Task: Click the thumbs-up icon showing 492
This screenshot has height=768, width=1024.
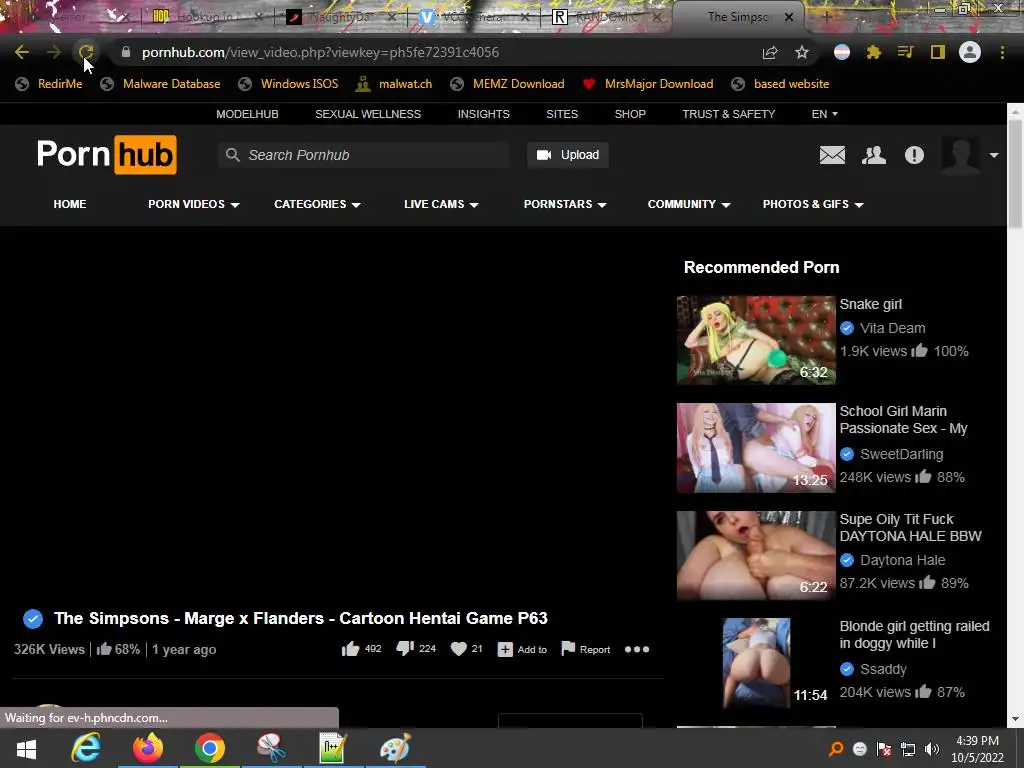Action: point(351,648)
